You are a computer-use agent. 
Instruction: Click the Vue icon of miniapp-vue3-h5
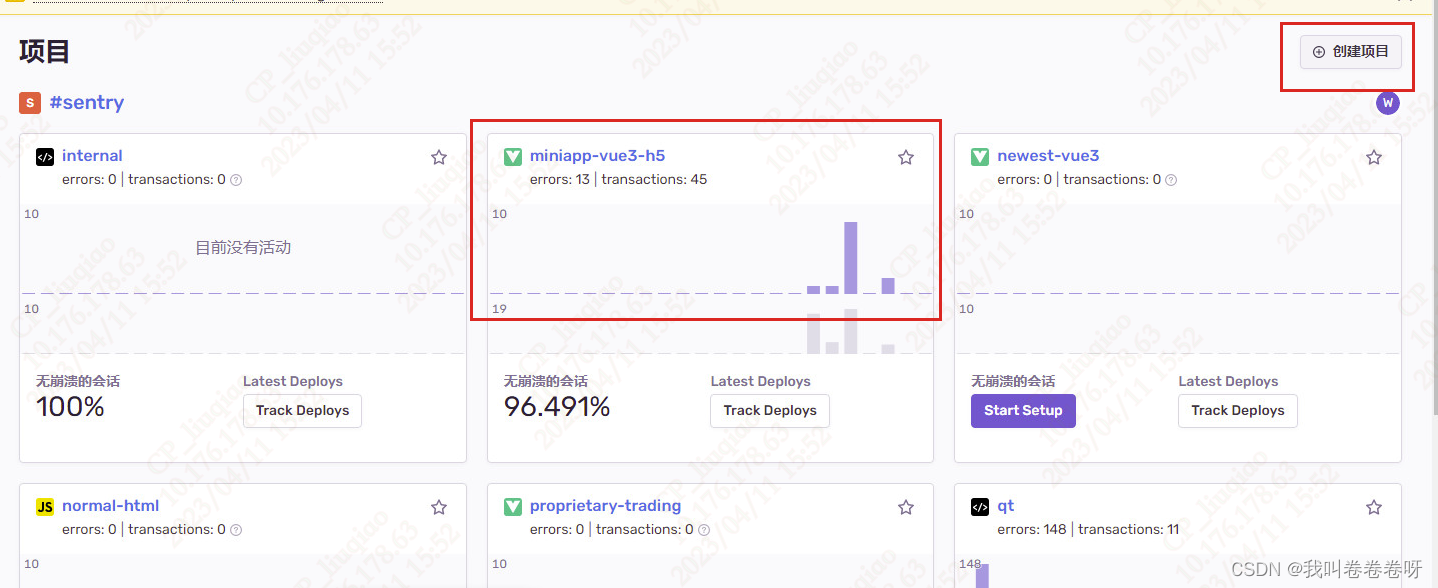point(512,157)
